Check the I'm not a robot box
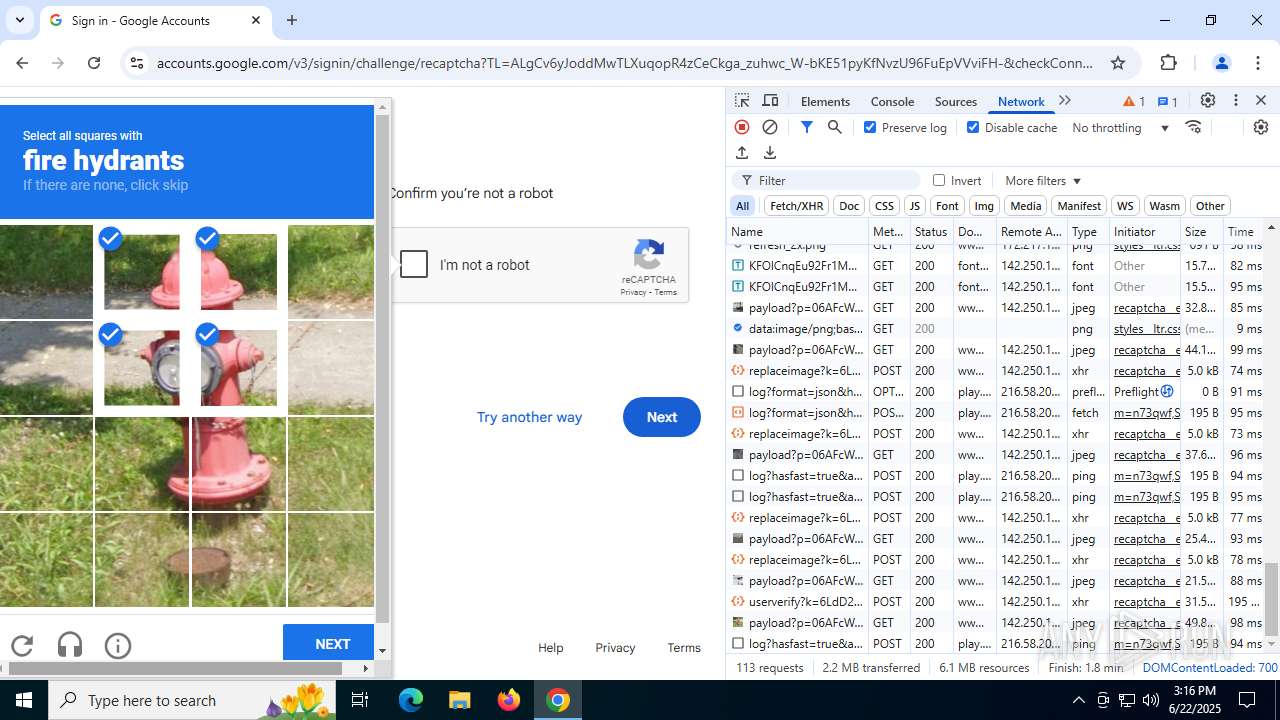 pyautogui.click(x=414, y=264)
